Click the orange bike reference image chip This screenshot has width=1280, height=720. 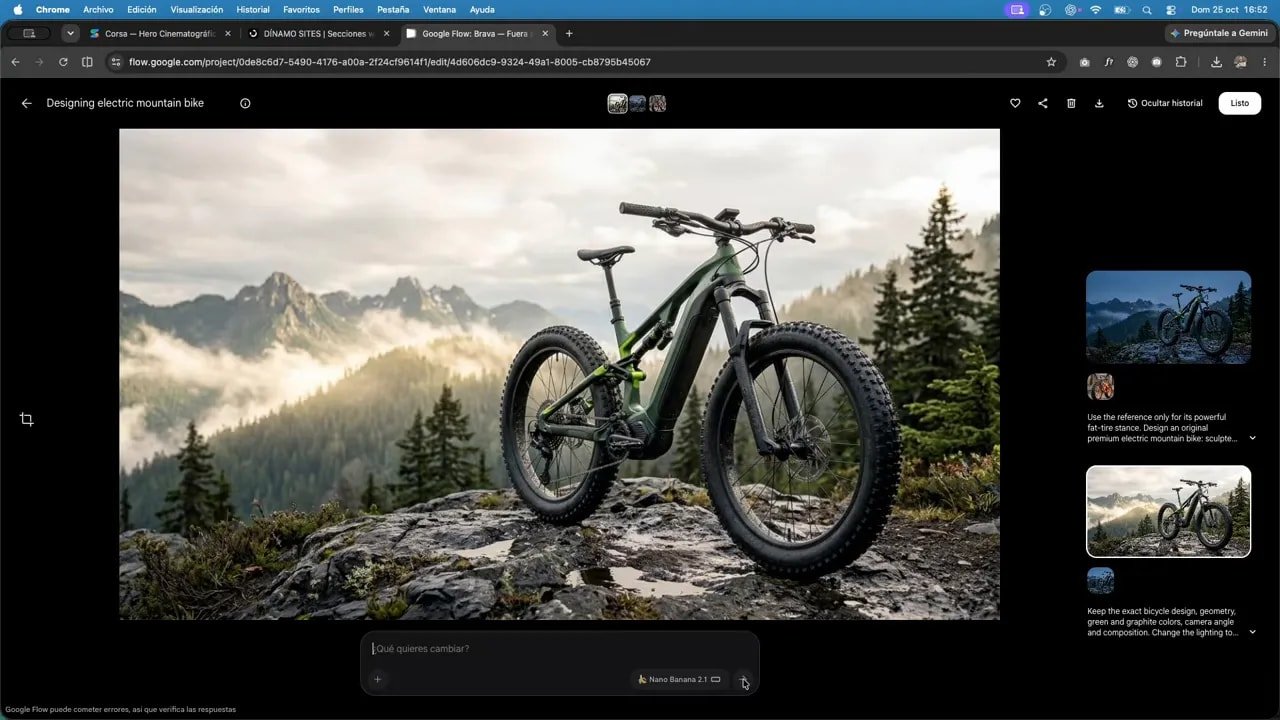1100,387
